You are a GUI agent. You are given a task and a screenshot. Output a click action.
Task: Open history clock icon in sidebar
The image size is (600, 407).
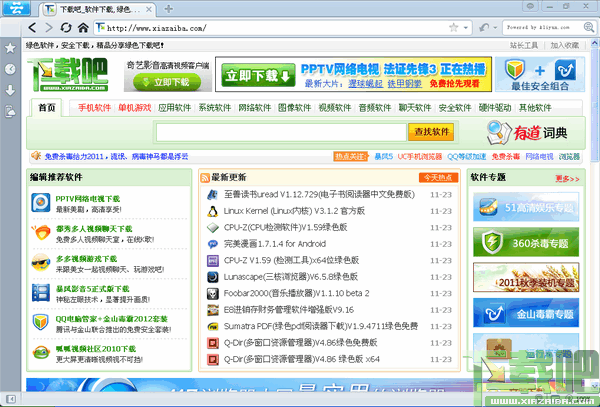[10, 69]
